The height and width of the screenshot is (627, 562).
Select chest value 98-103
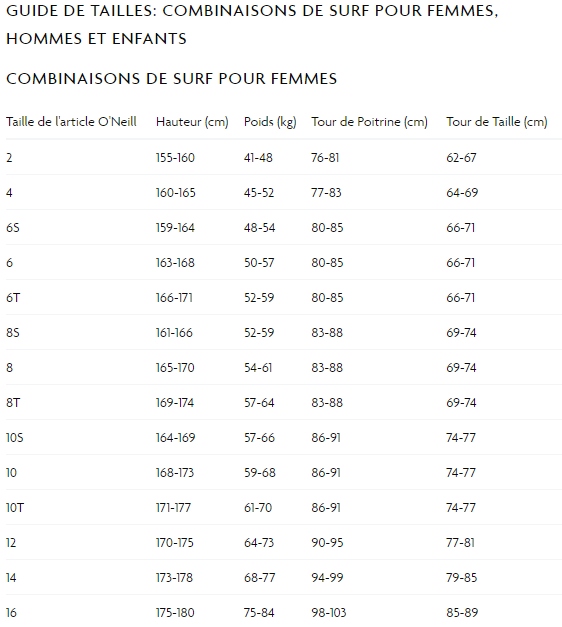(x=329, y=613)
